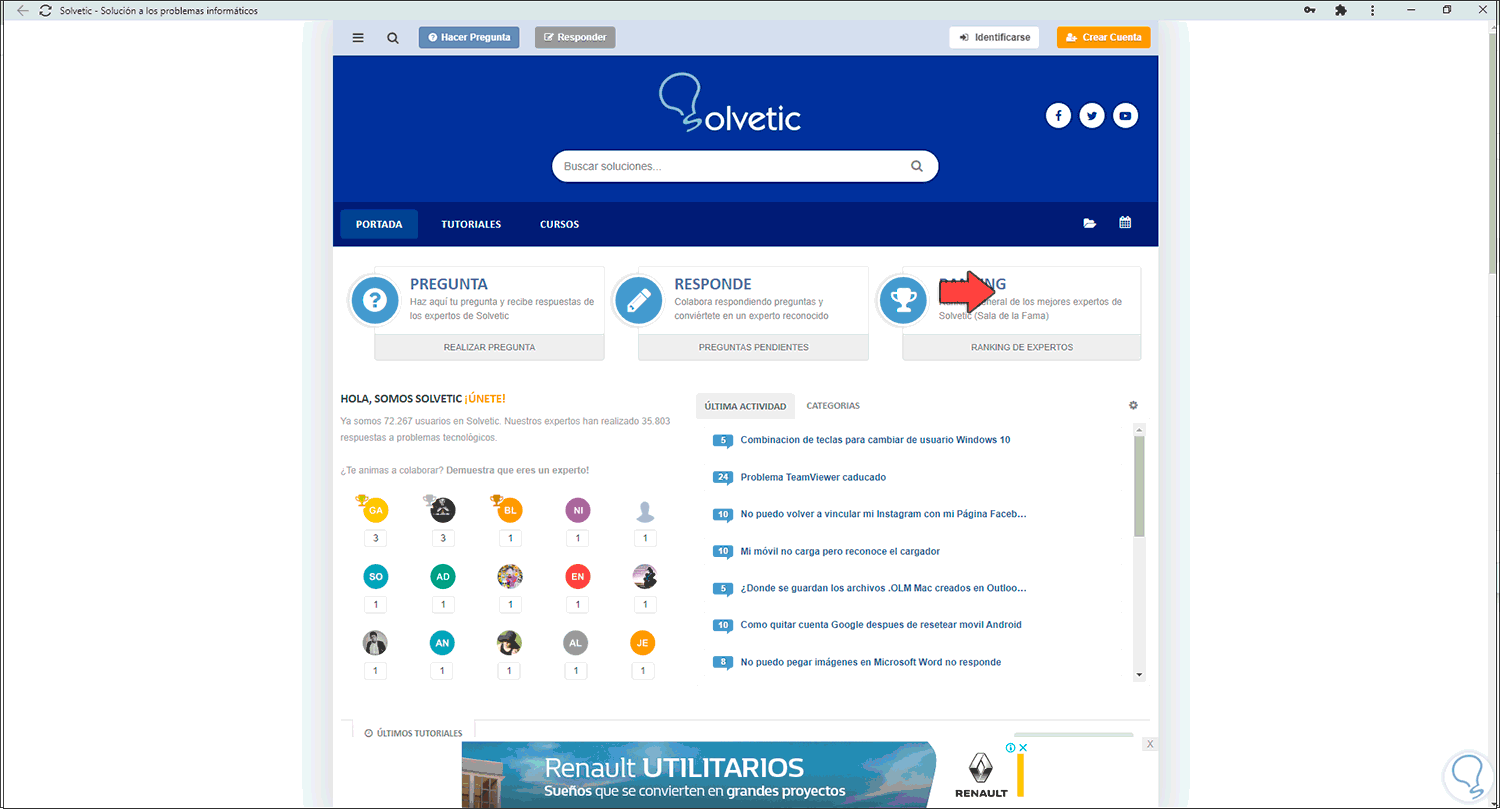Go back with the browser back arrow
Screen dimensions: 1500x809
(x=23, y=10)
